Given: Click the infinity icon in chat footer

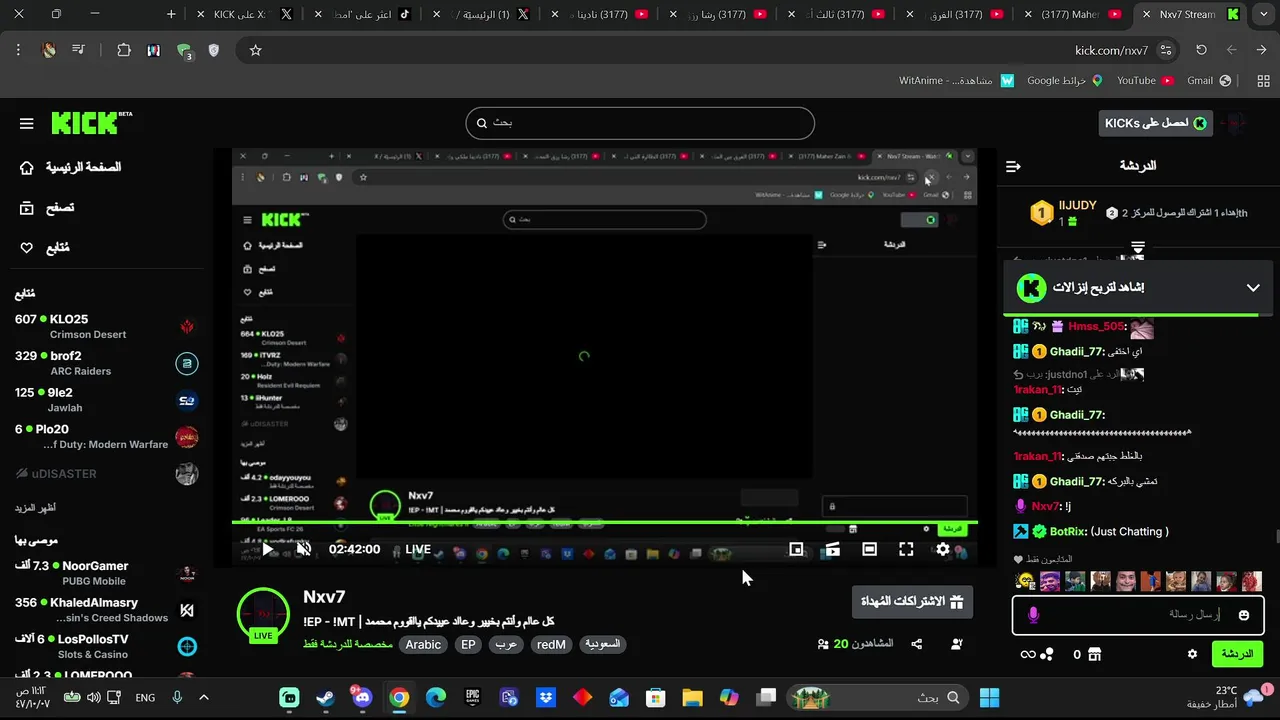Looking at the screenshot, I should click(1027, 654).
